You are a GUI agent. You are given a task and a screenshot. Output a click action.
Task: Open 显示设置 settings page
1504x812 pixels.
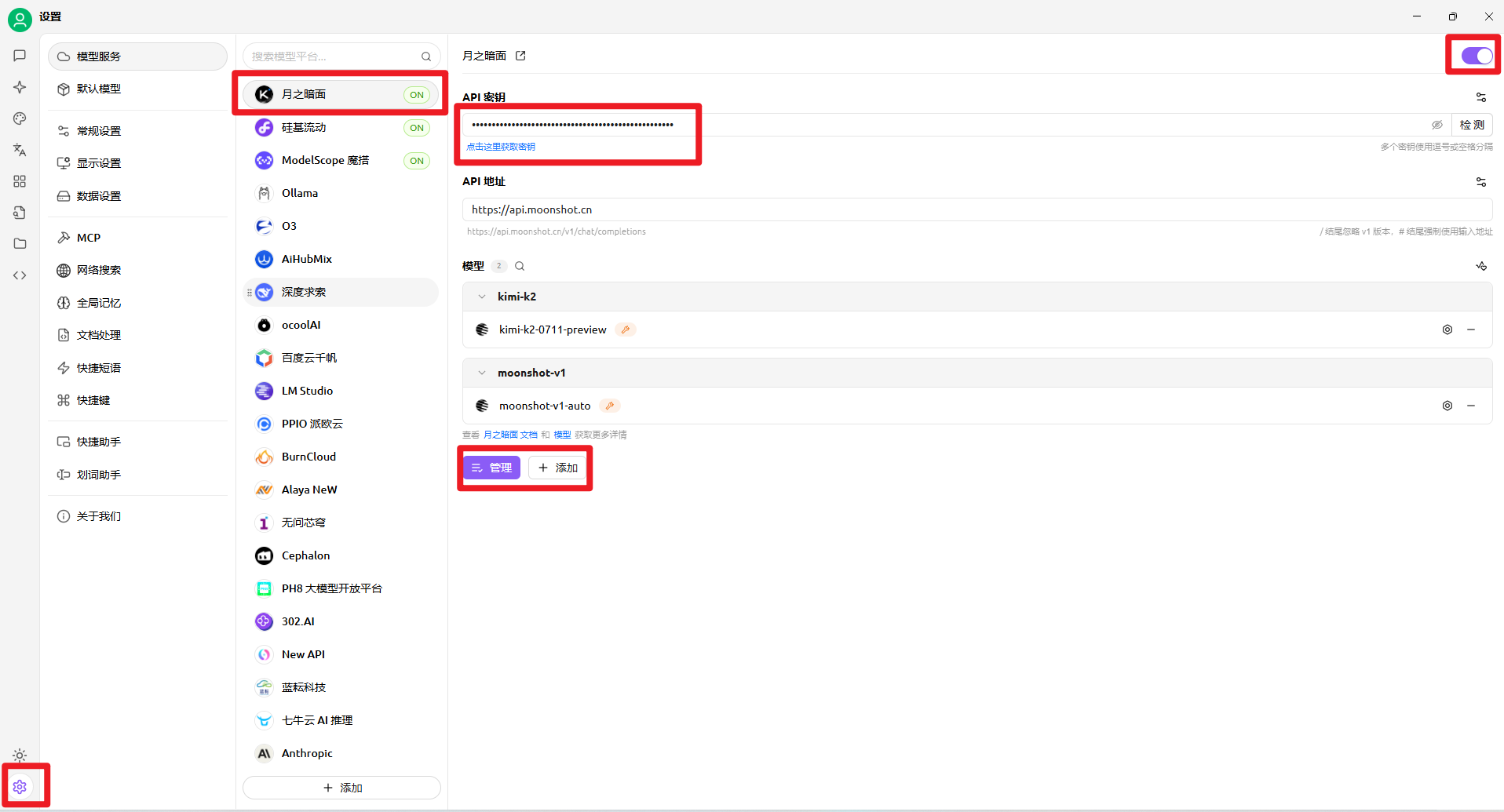coord(138,163)
